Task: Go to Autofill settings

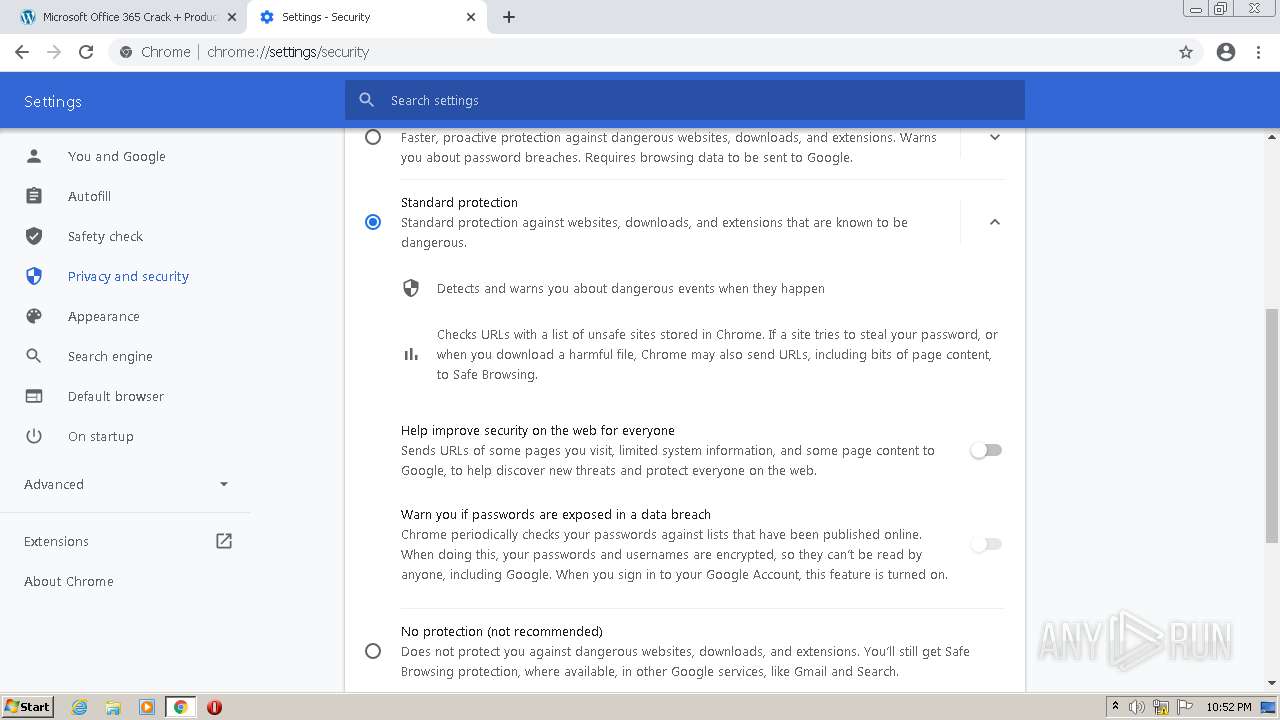Action: (89, 196)
